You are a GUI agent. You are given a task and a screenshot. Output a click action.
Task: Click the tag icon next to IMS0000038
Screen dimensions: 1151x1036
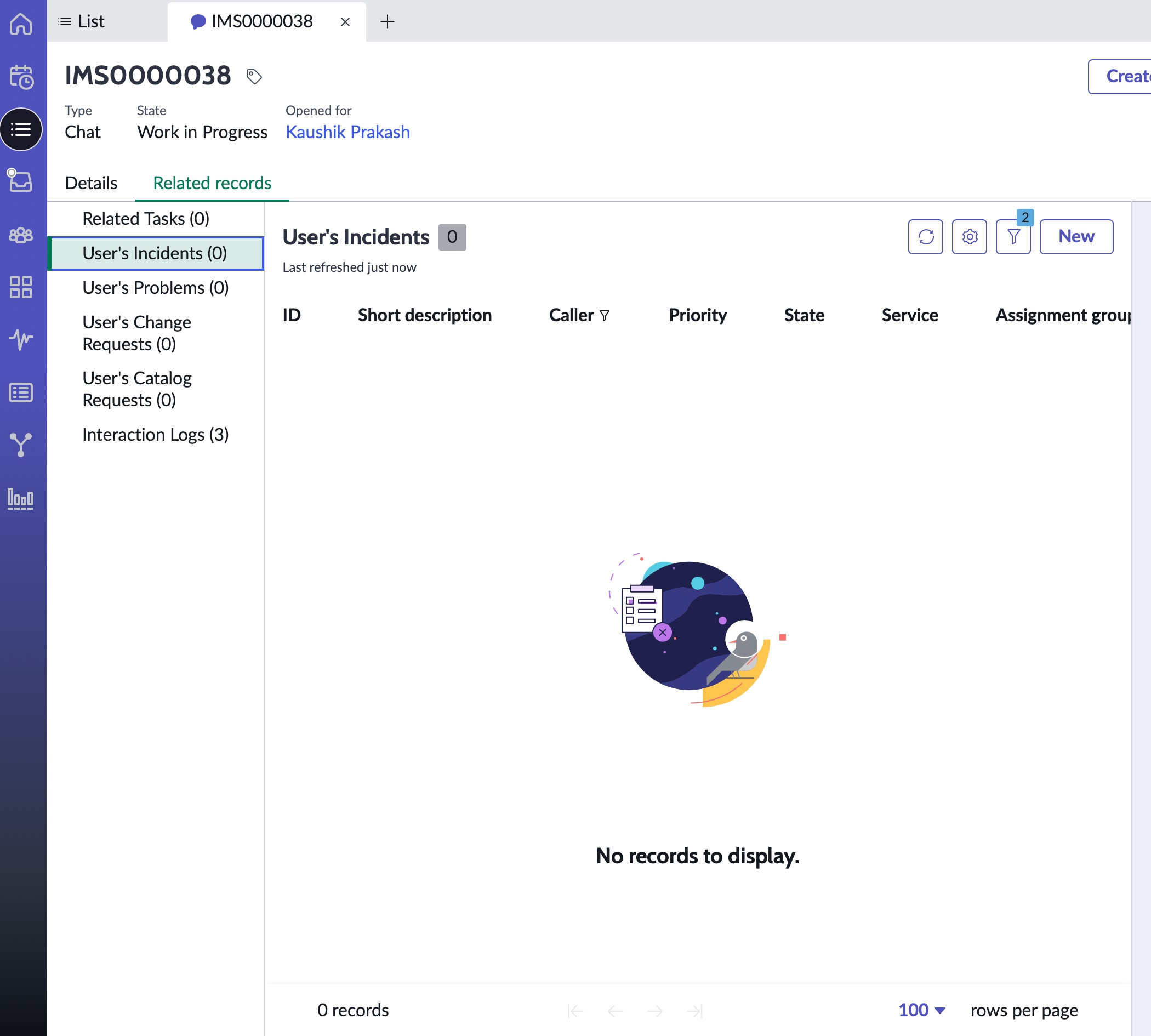click(x=254, y=76)
